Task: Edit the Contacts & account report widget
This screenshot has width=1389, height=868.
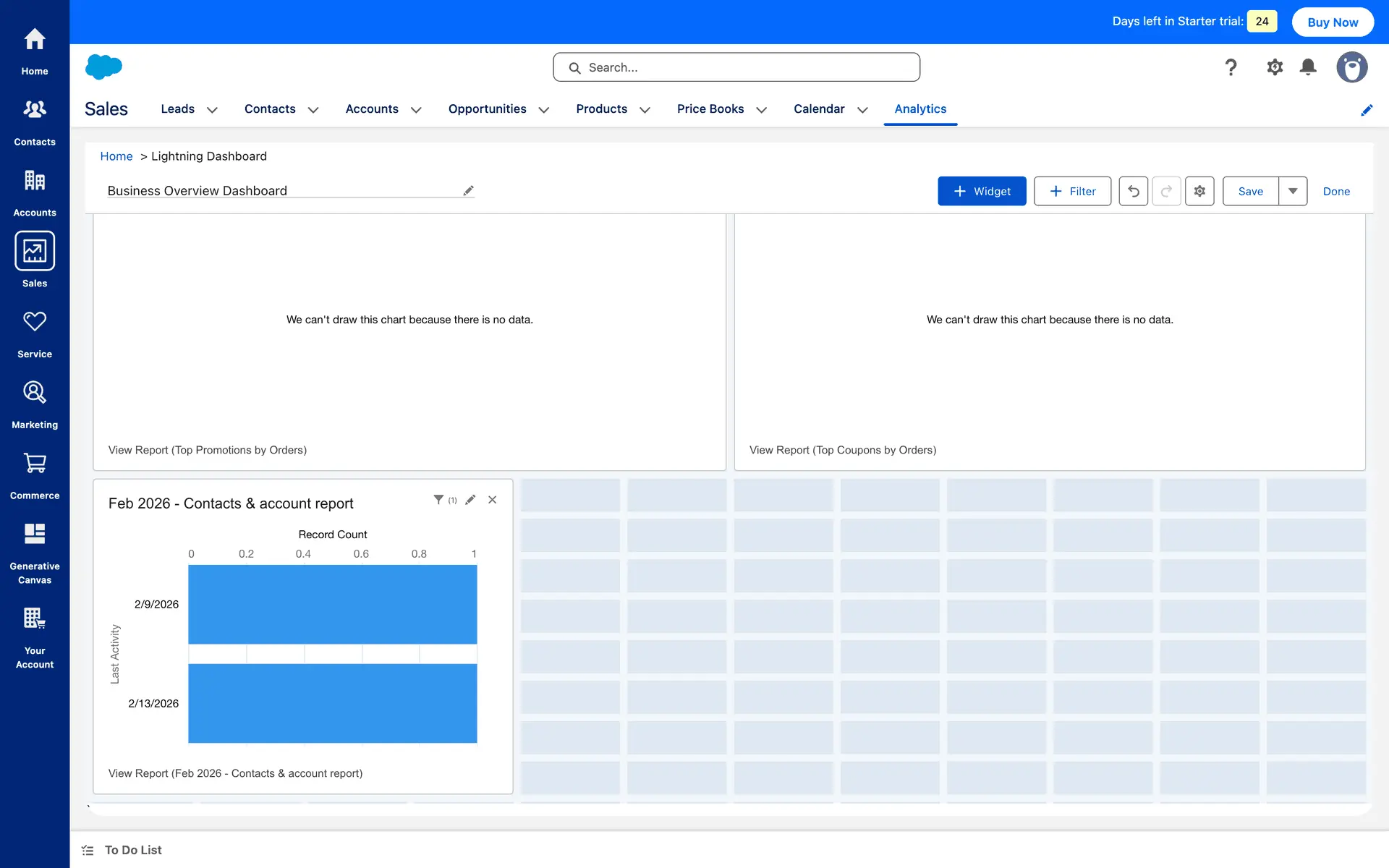Action: (x=470, y=500)
